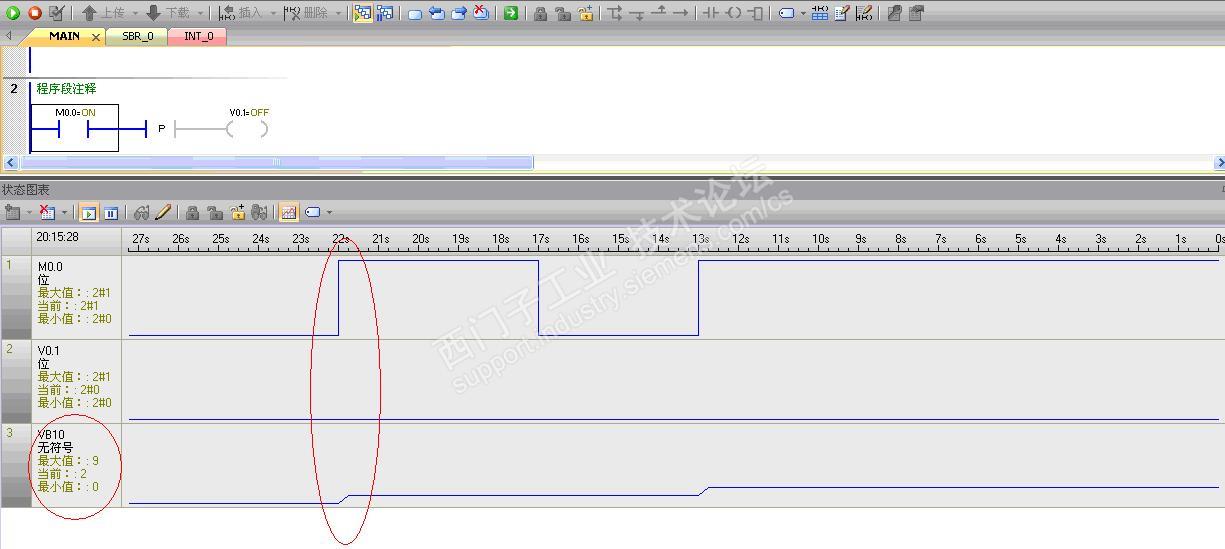
Task: Click write-all pencil icon
Action: tap(163, 212)
